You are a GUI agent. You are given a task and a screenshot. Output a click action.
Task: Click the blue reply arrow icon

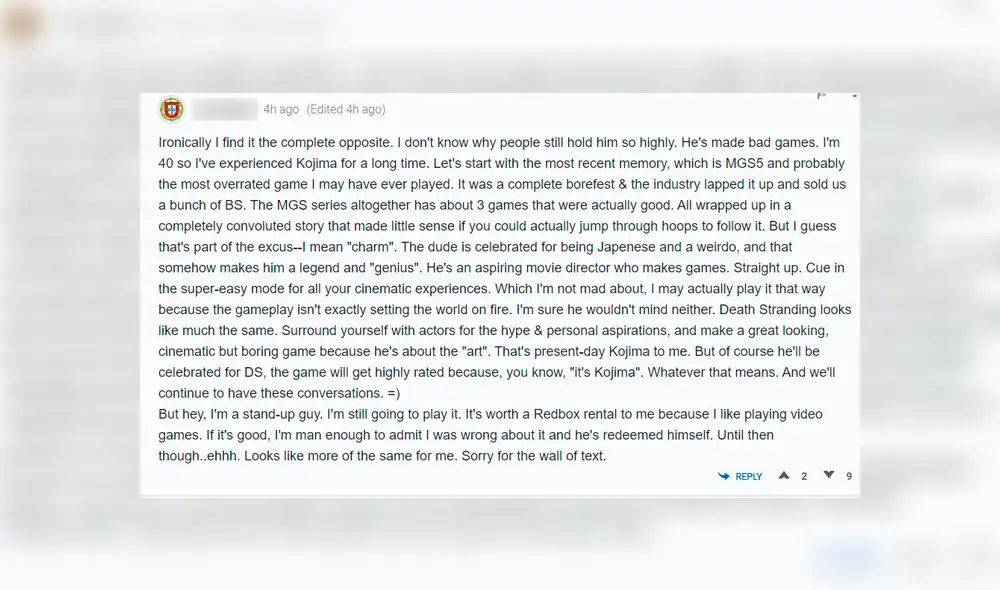[x=724, y=477]
